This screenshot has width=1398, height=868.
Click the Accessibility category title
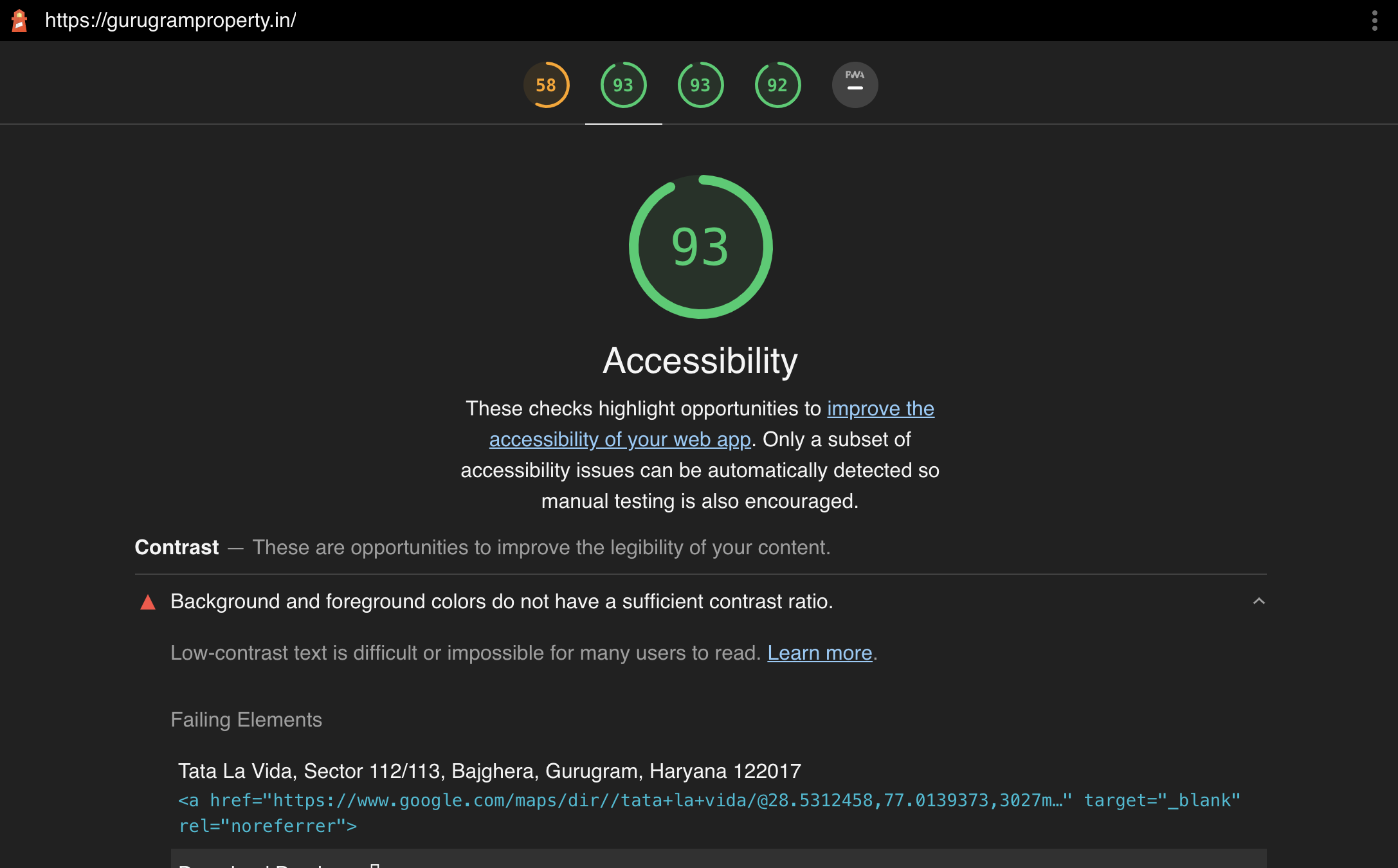click(x=700, y=361)
